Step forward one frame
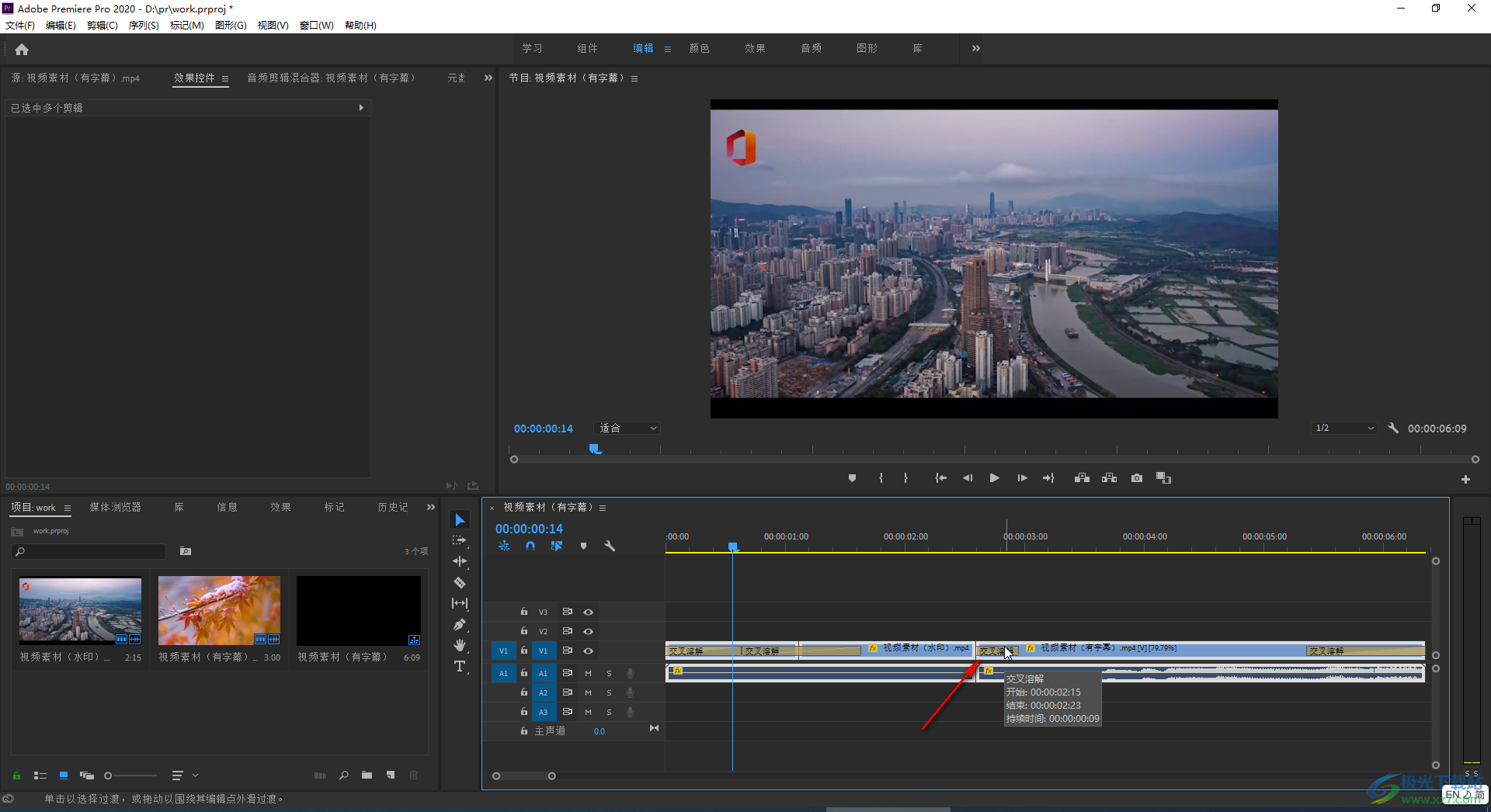 click(x=1022, y=478)
